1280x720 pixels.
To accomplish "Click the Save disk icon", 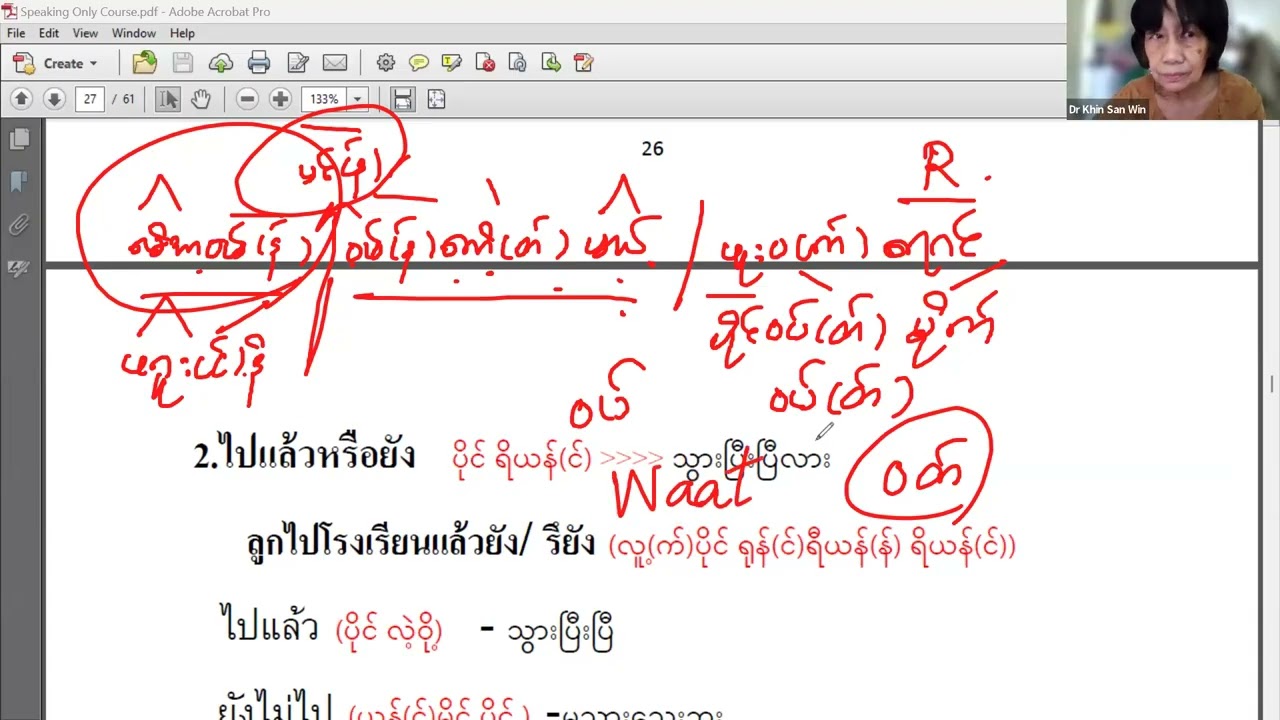I will click(x=183, y=63).
